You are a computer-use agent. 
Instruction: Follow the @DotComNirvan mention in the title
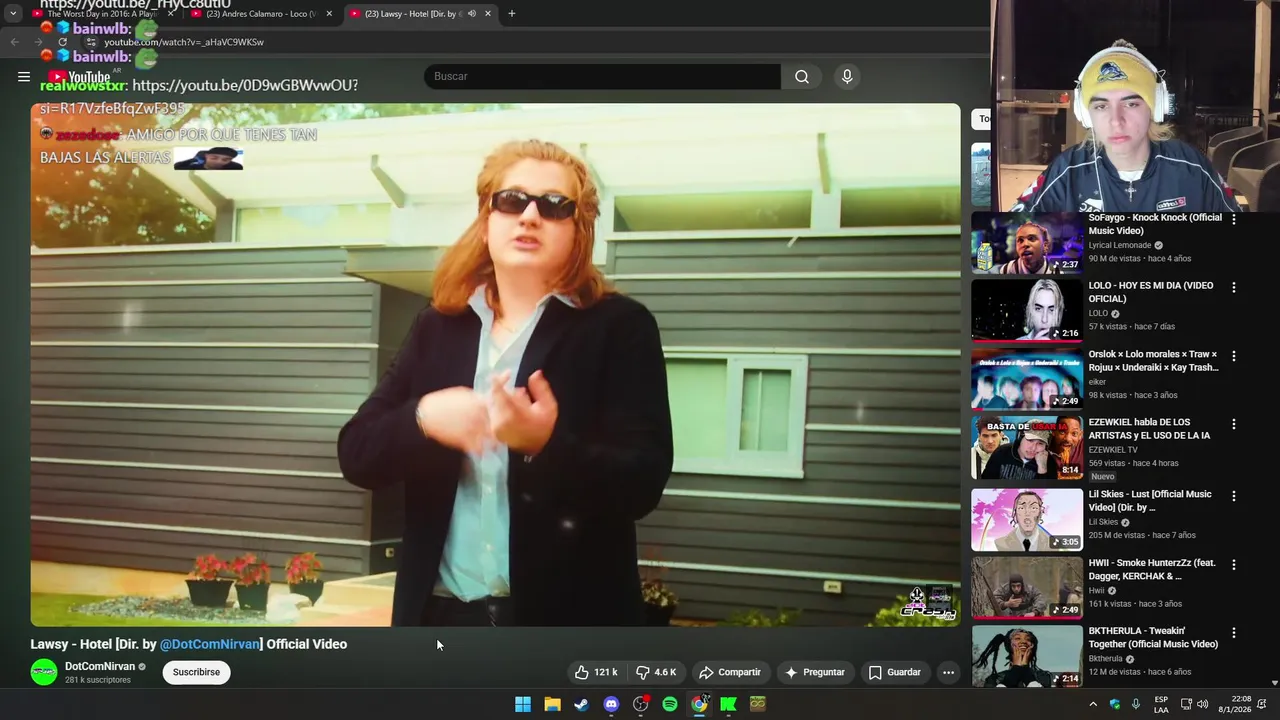[210, 644]
